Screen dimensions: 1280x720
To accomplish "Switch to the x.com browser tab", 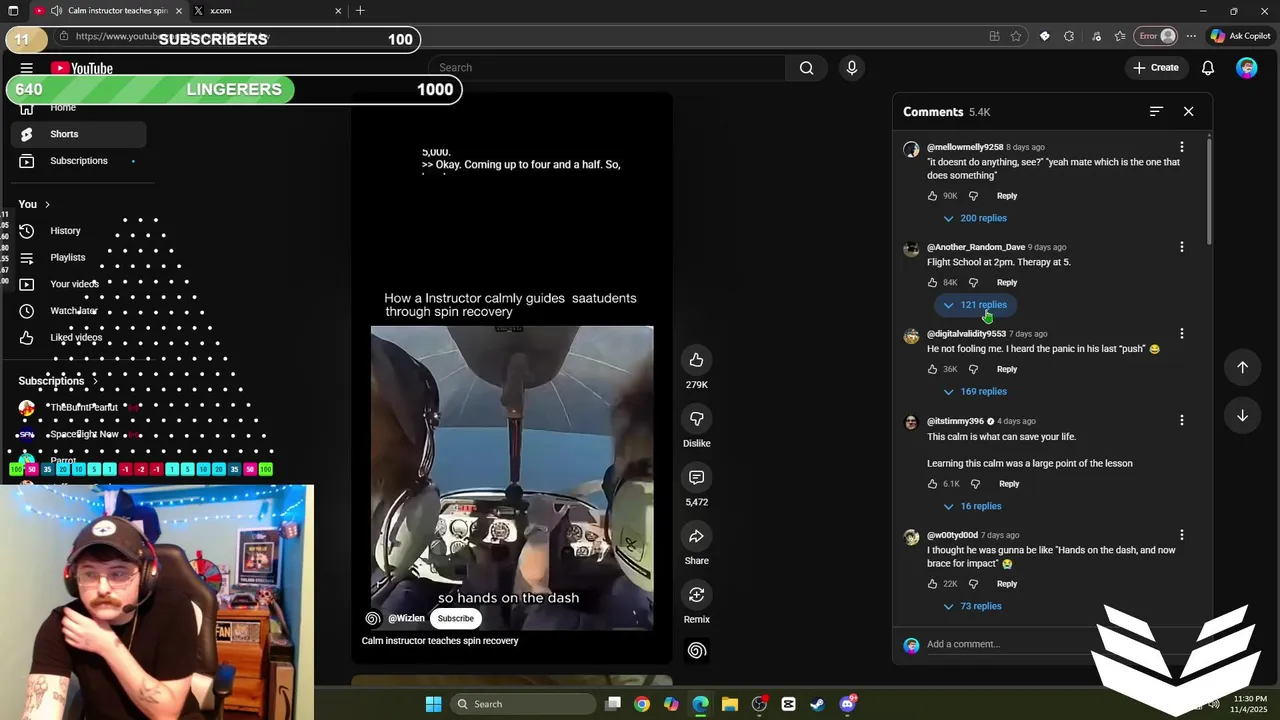I will coord(265,11).
